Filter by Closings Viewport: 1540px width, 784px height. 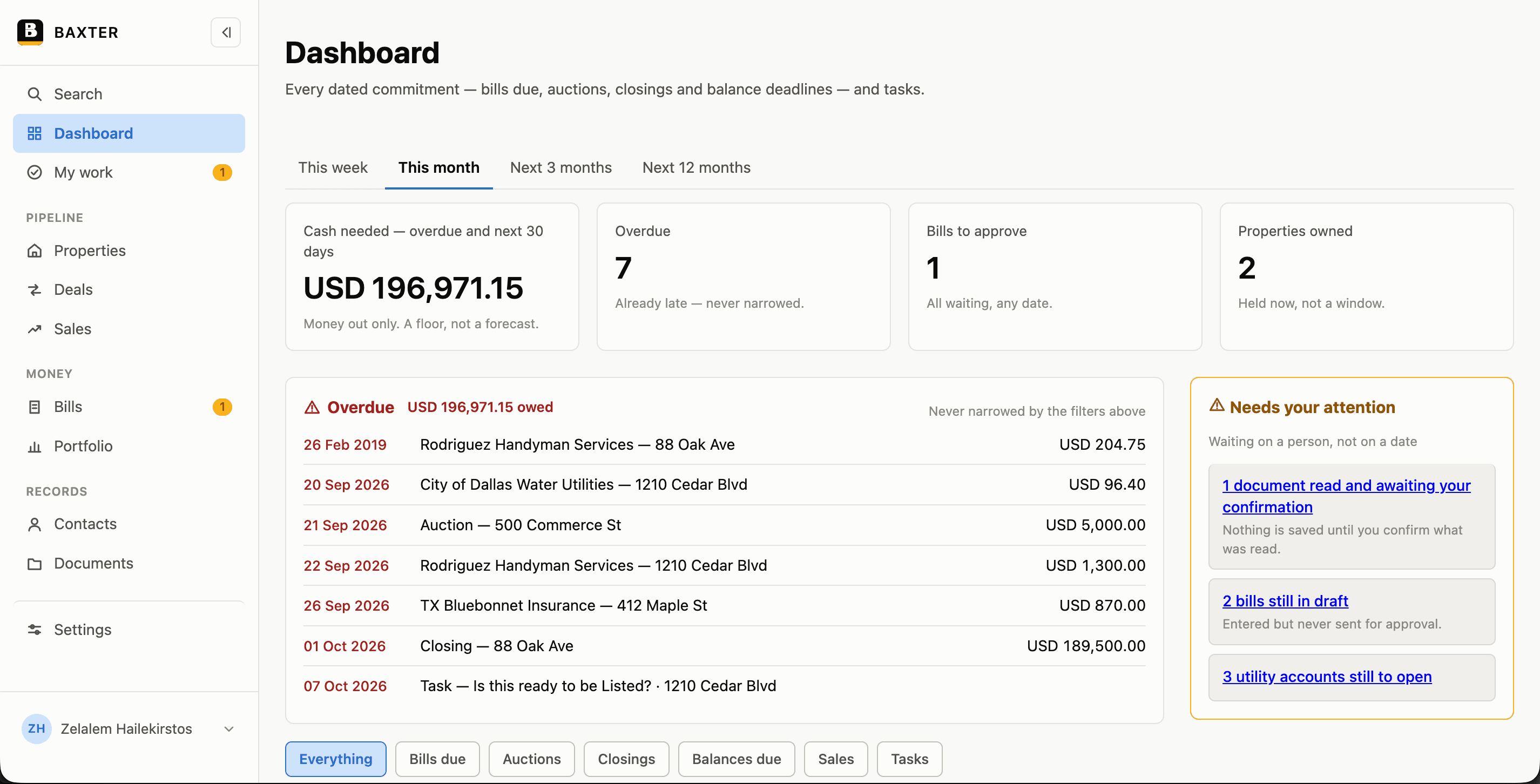626,758
